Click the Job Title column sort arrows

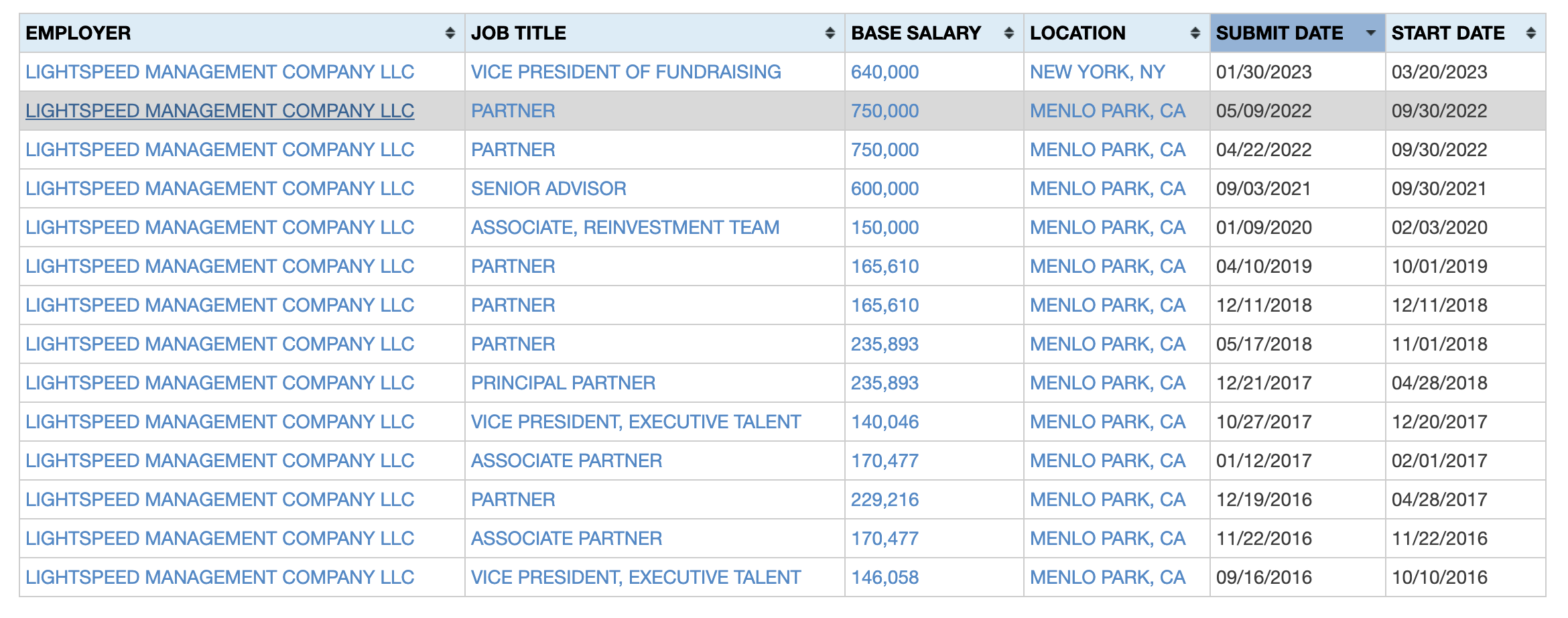click(x=830, y=33)
